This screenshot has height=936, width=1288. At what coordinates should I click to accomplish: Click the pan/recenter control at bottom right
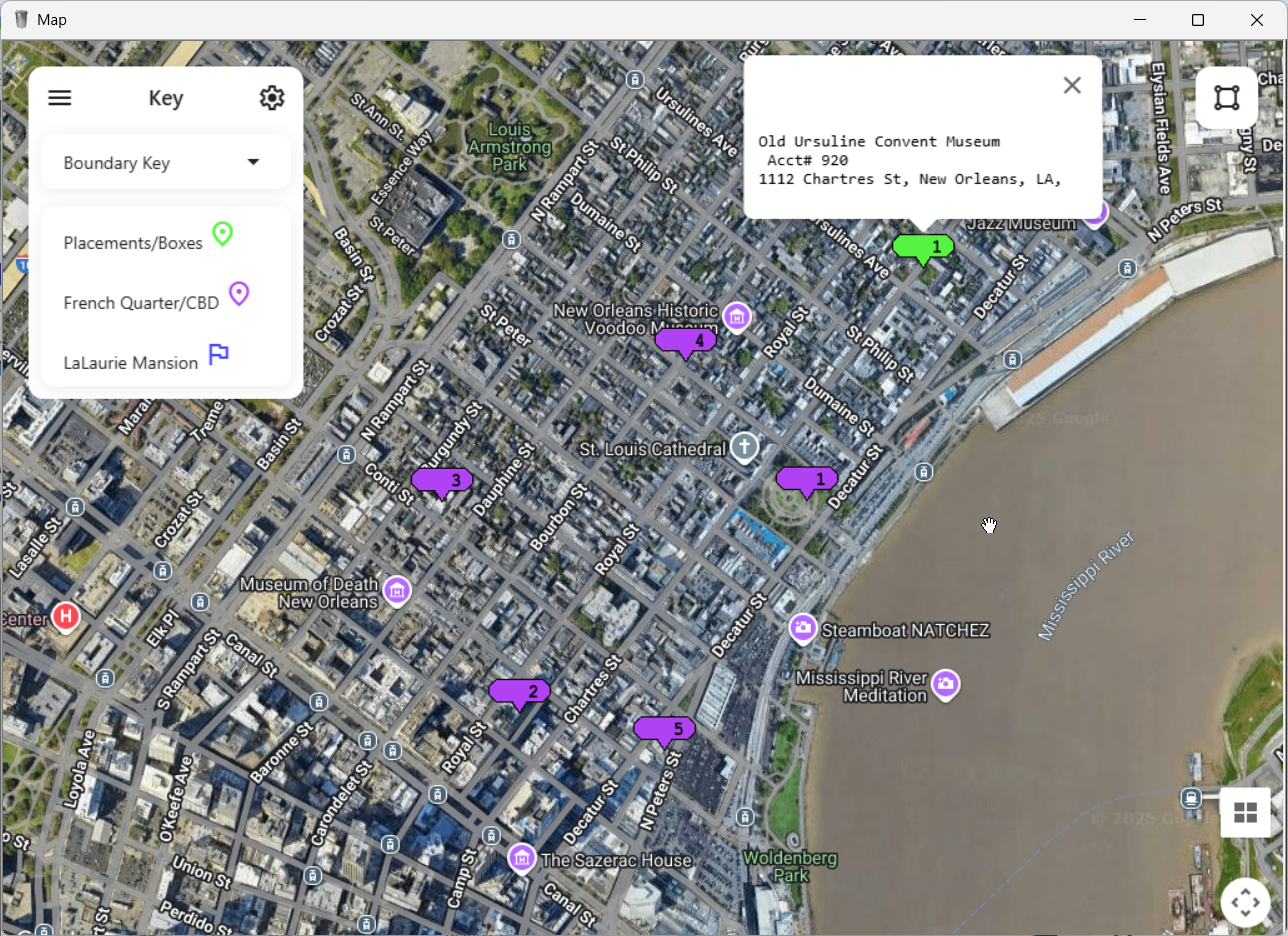(1245, 901)
